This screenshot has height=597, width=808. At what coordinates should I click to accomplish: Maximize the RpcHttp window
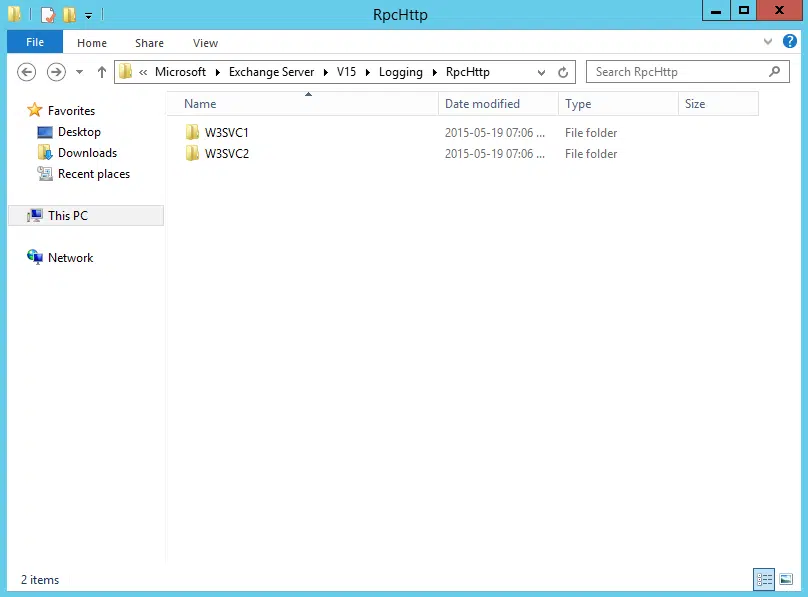point(744,10)
